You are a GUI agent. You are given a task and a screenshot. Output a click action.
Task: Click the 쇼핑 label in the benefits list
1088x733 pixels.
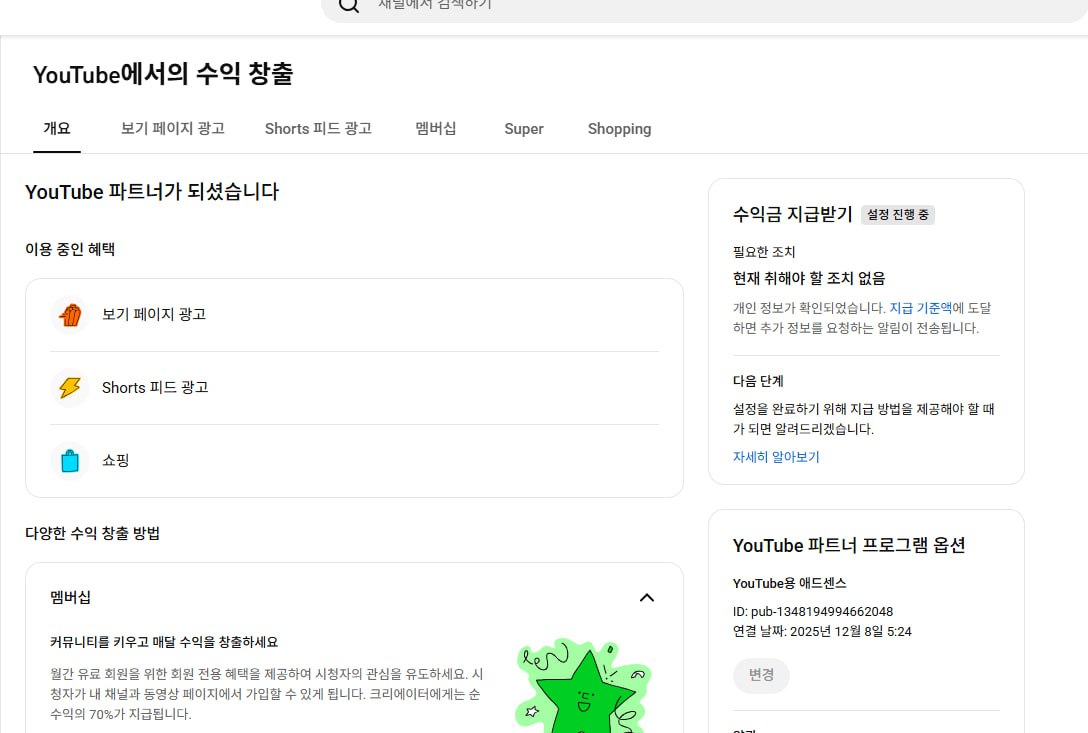pos(116,461)
